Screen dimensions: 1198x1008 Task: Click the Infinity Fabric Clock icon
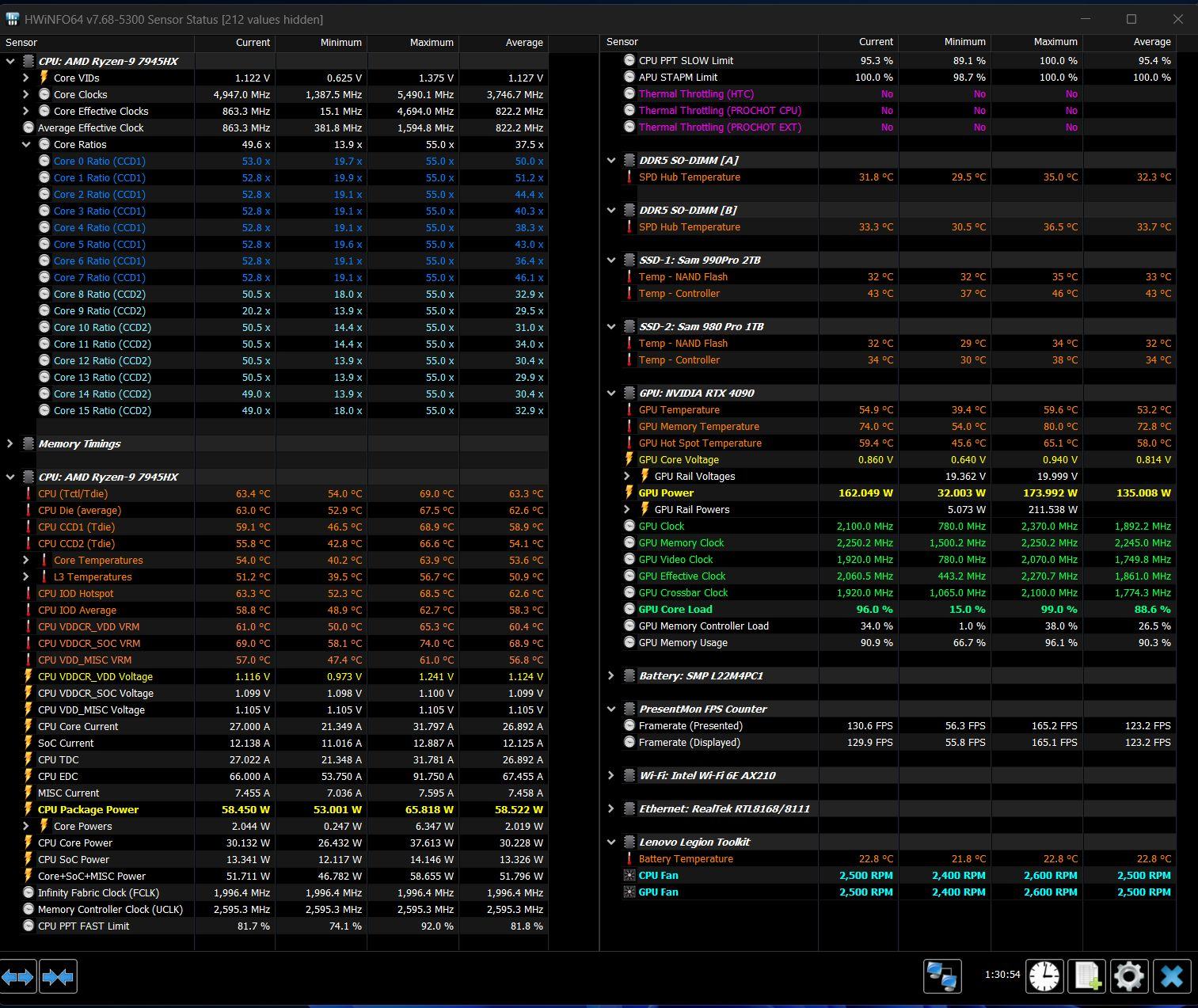(x=29, y=892)
